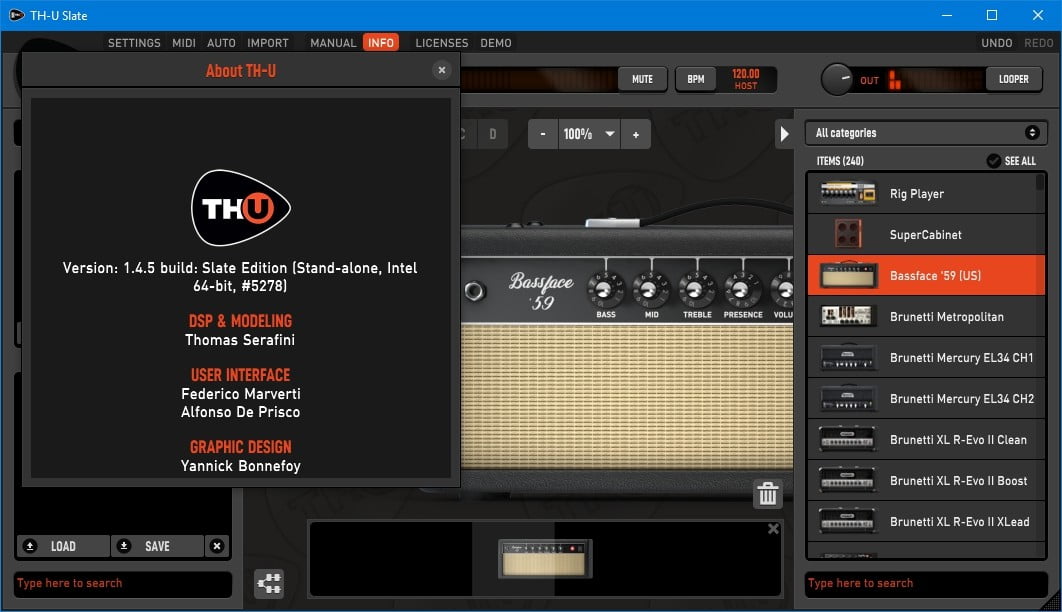Click the TH-U Slate title bar icon
The height and width of the screenshot is (612, 1062).
click(x=16, y=15)
